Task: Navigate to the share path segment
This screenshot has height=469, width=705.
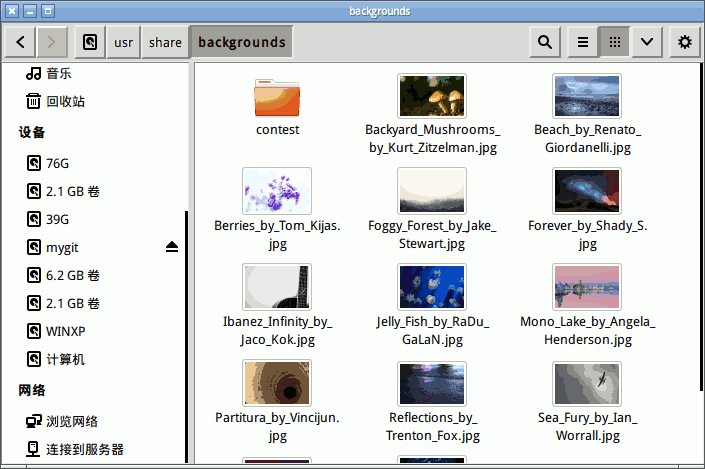Action: 165,42
